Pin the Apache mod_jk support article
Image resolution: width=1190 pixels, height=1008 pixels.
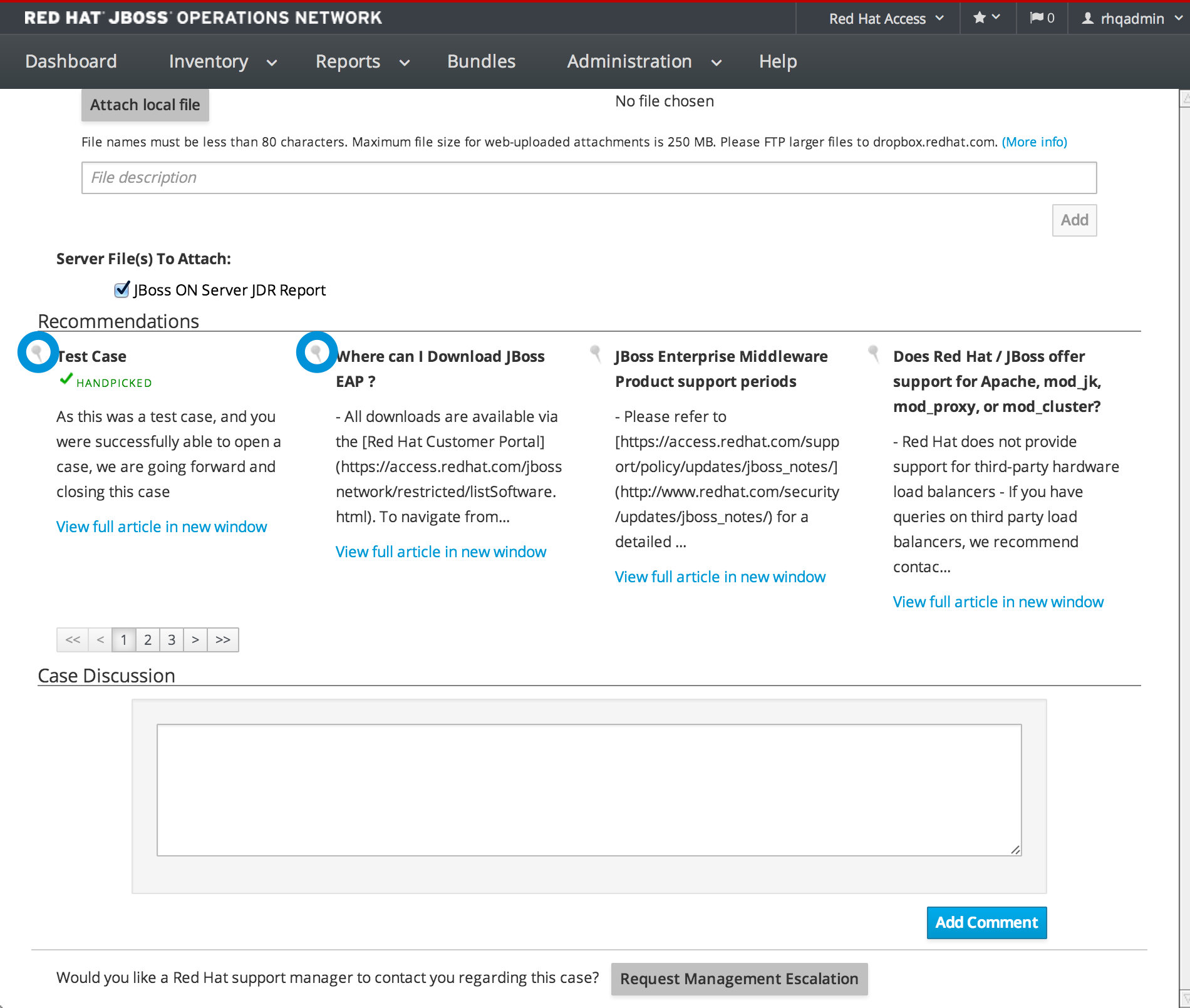click(874, 354)
